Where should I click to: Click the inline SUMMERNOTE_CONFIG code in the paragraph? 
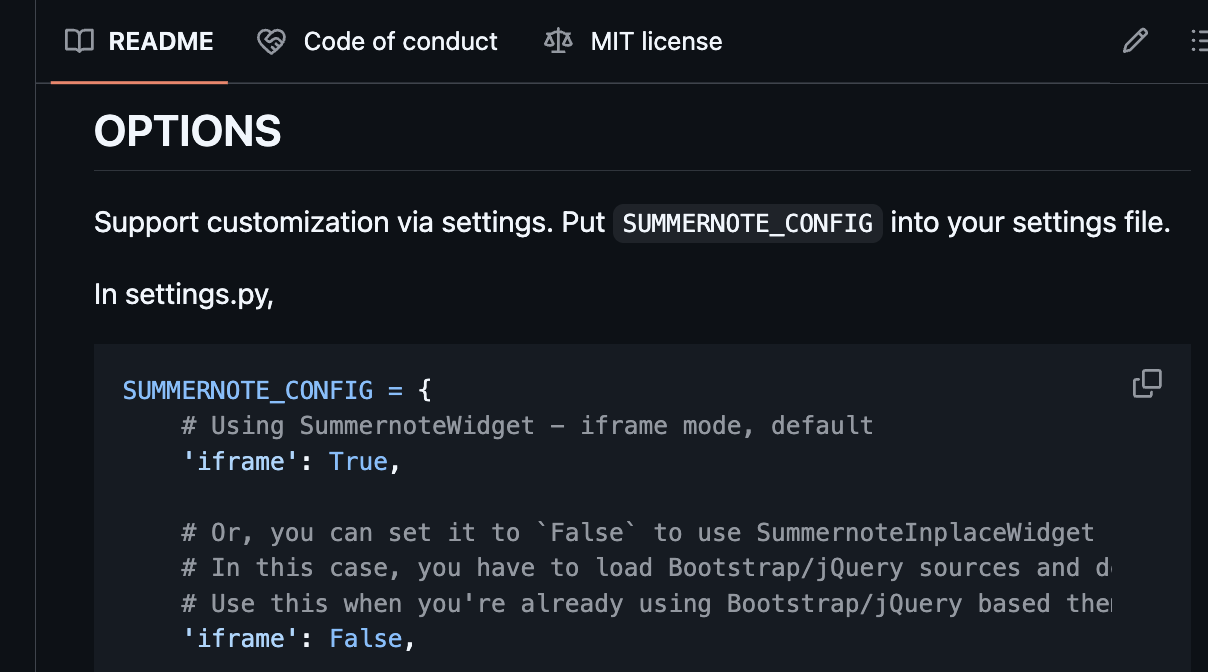(x=747, y=223)
